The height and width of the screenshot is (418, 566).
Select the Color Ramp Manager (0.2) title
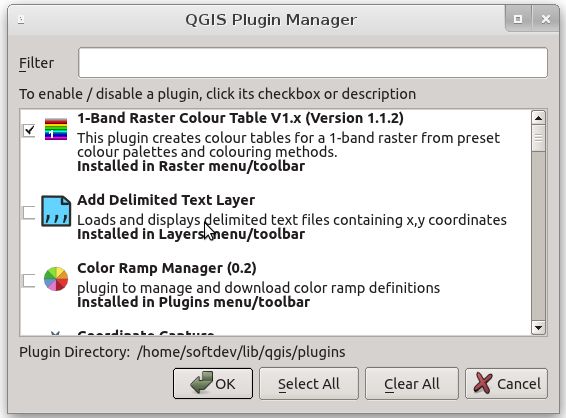click(x=167, y=268)
